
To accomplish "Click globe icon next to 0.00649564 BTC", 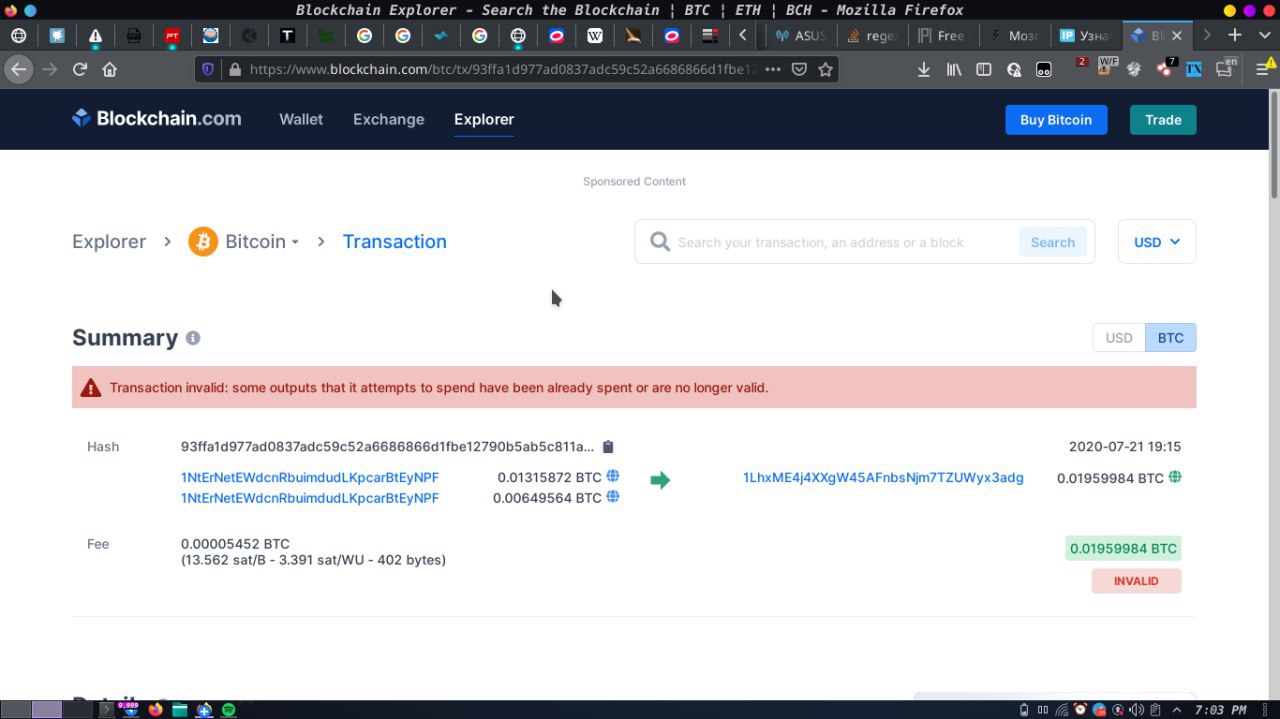I will click(x=613, y=496).
